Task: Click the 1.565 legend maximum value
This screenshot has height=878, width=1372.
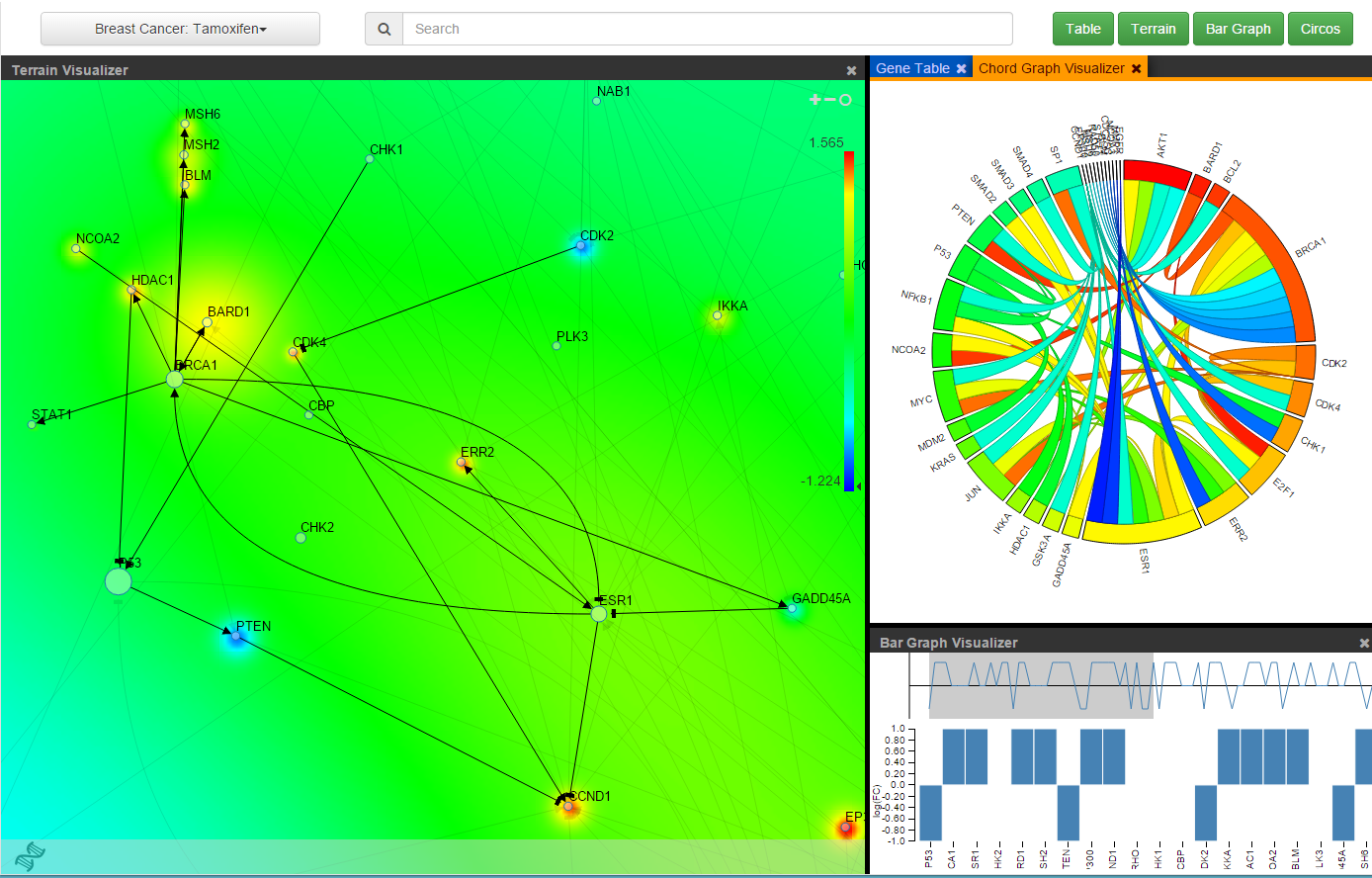Action: point(825,143)
